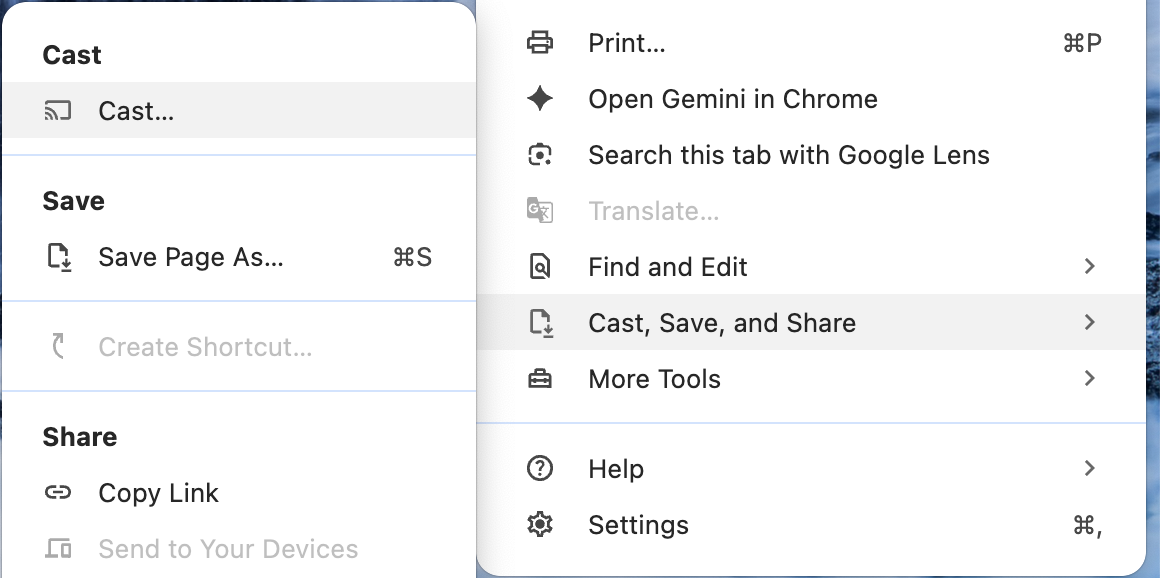The width and height of the screenshot is (1160, 578).
Task: Click the Create Shortcut arrow icon
Action: point(58,346)
